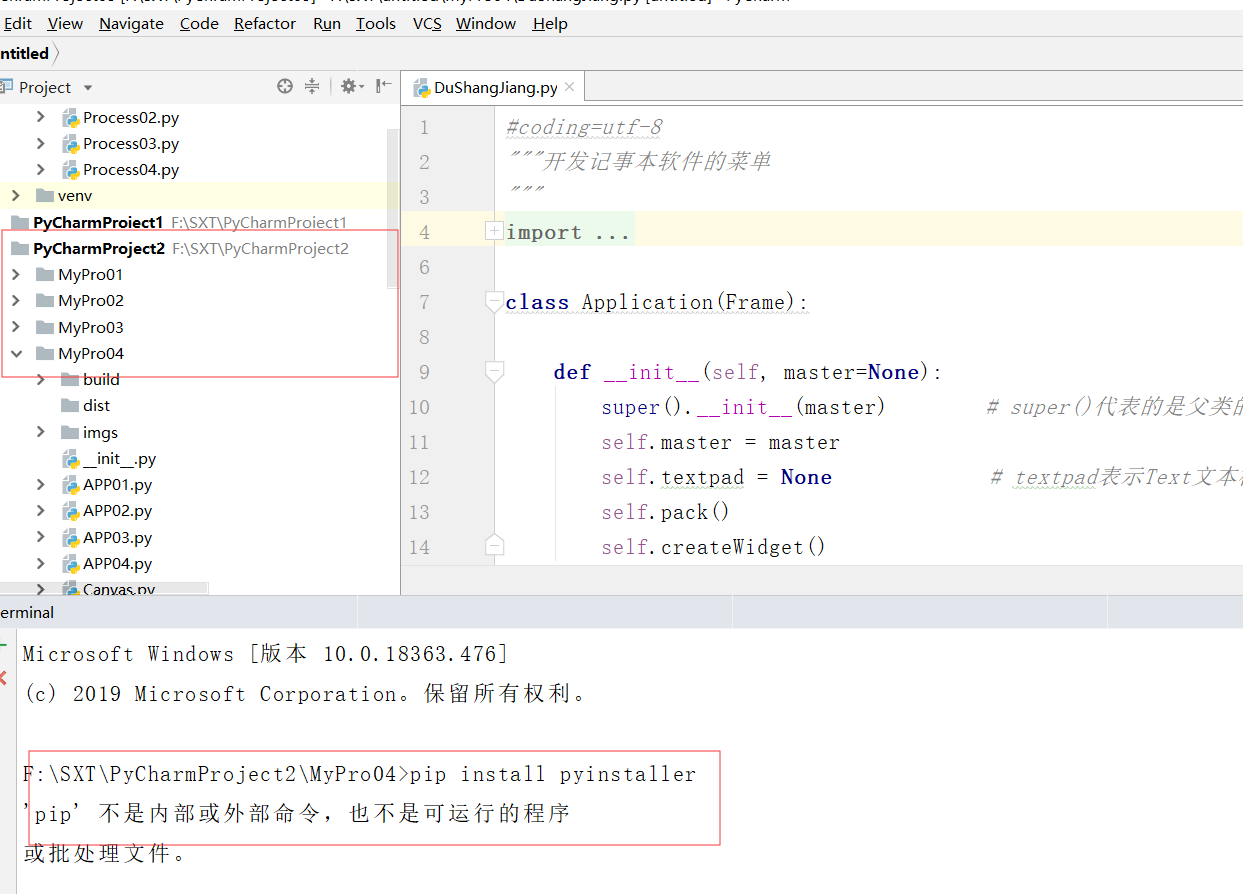Click the Collapse All icon in Project panel
The image size is (1243, 894).
click(x=312, y=87)
